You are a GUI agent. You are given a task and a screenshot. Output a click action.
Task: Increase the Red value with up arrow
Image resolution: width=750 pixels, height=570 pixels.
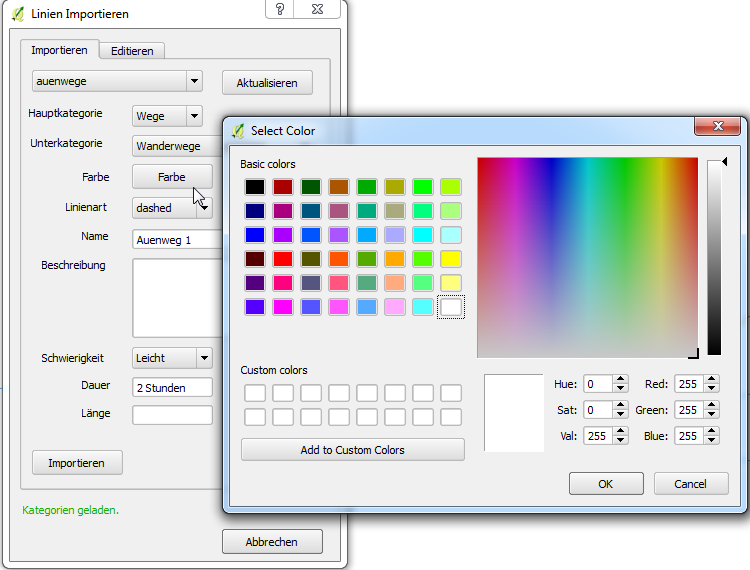711,379
